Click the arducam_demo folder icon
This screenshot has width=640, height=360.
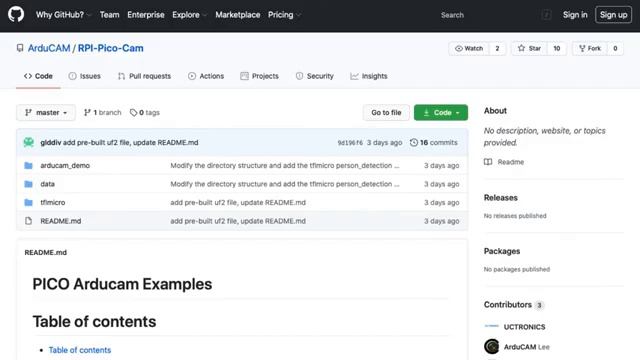28,165
